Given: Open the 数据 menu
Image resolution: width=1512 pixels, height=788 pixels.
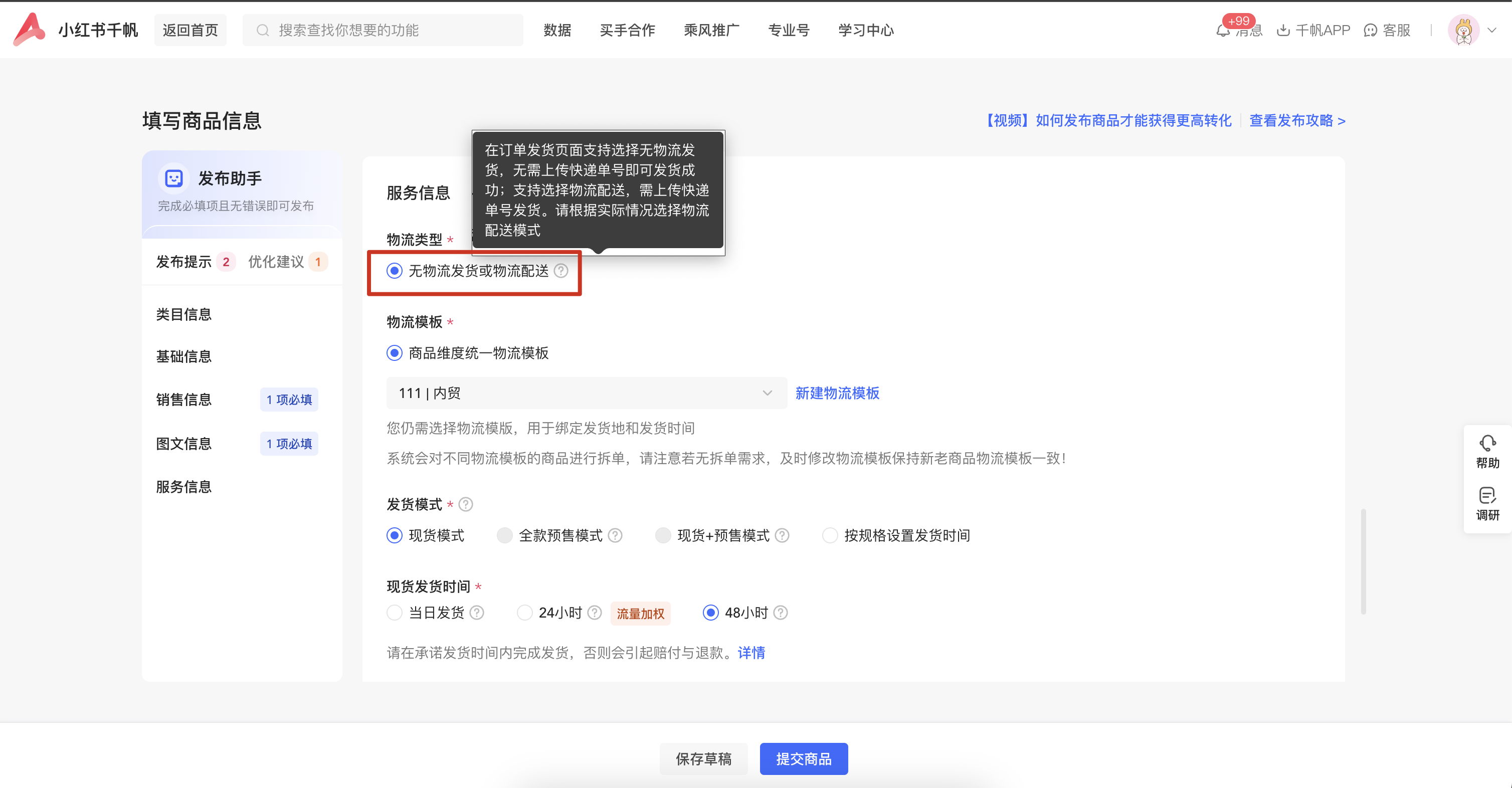Looking at the screenshot, I should point(557,30).
